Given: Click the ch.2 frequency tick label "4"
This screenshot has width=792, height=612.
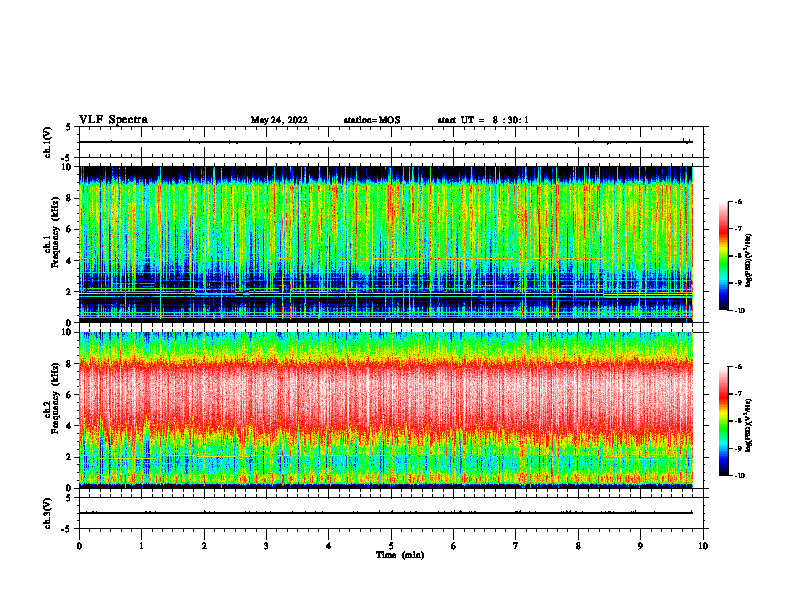Looking at the screenshot, I should pos(69,426).
